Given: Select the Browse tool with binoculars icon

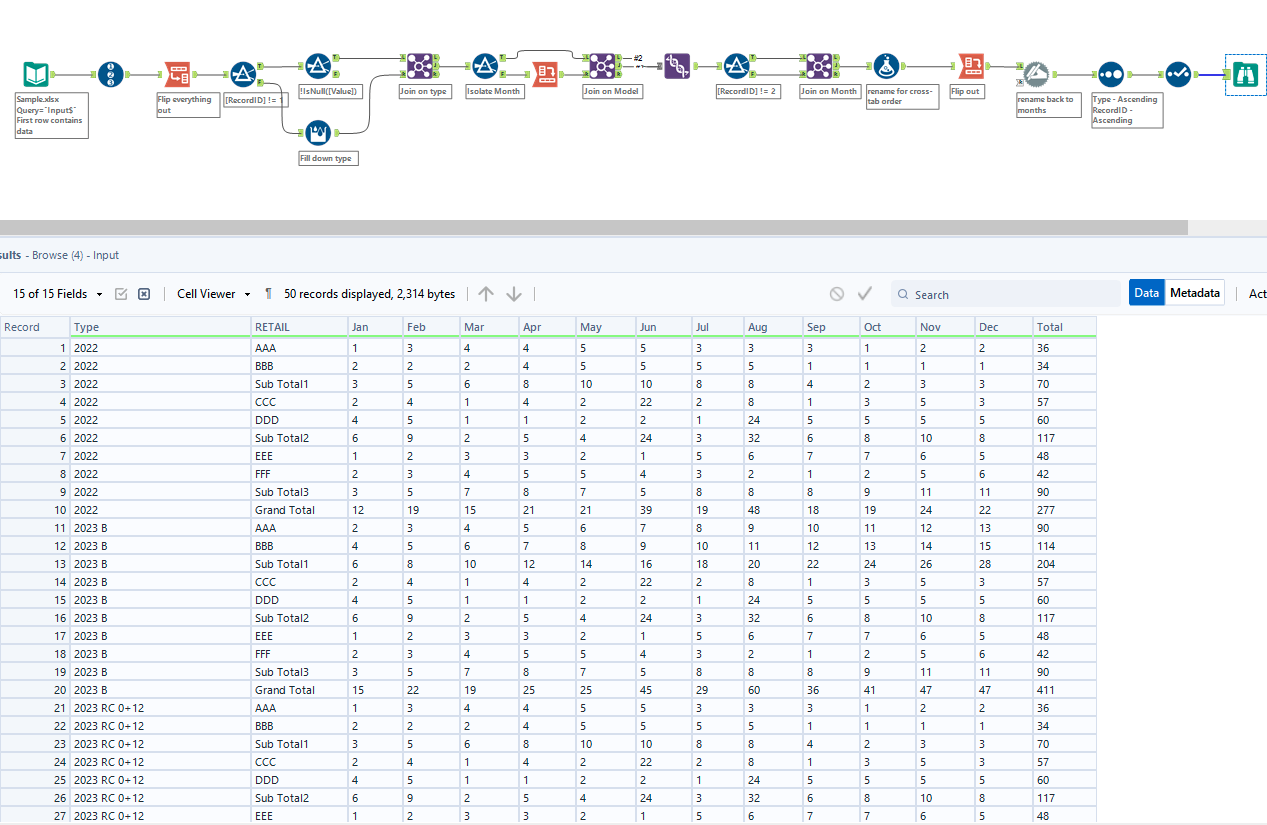Looking at the screenshot, I should click(x=1244, y=74).
